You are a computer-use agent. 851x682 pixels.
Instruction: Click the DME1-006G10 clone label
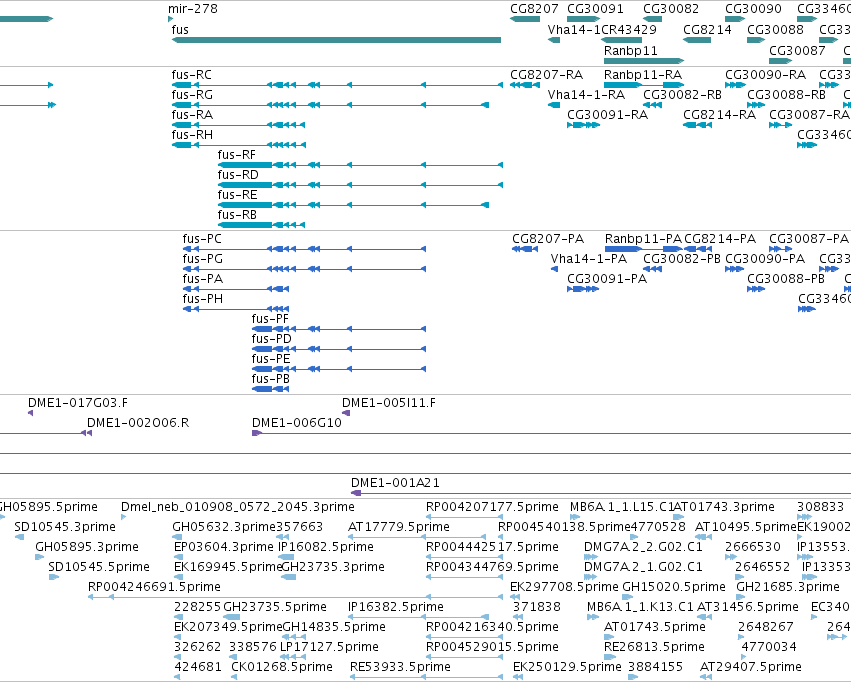[297, 423]
